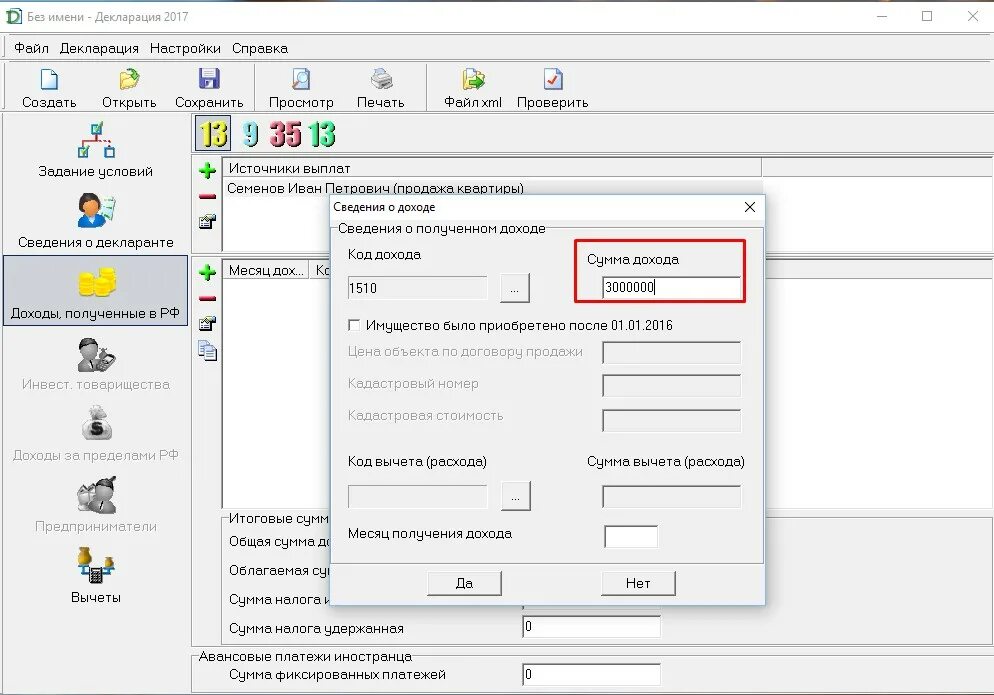Open the Декларация menu
The width and height of the screenshot is (994, 695).
pos(99,48)
